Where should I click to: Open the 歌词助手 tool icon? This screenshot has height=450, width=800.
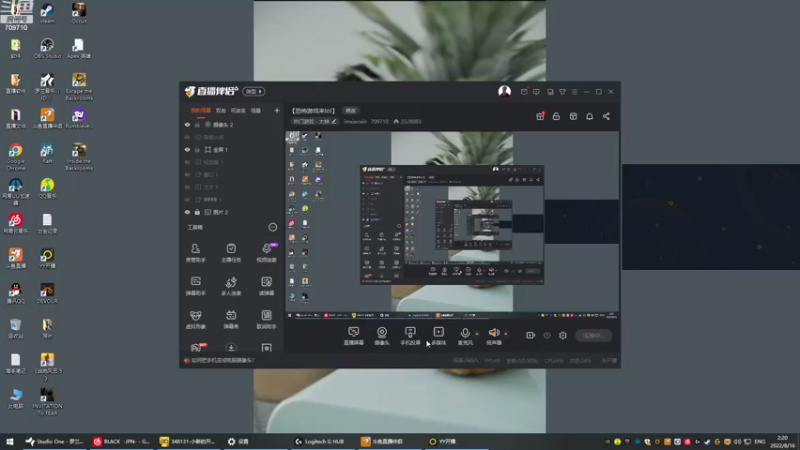(266, 319)
